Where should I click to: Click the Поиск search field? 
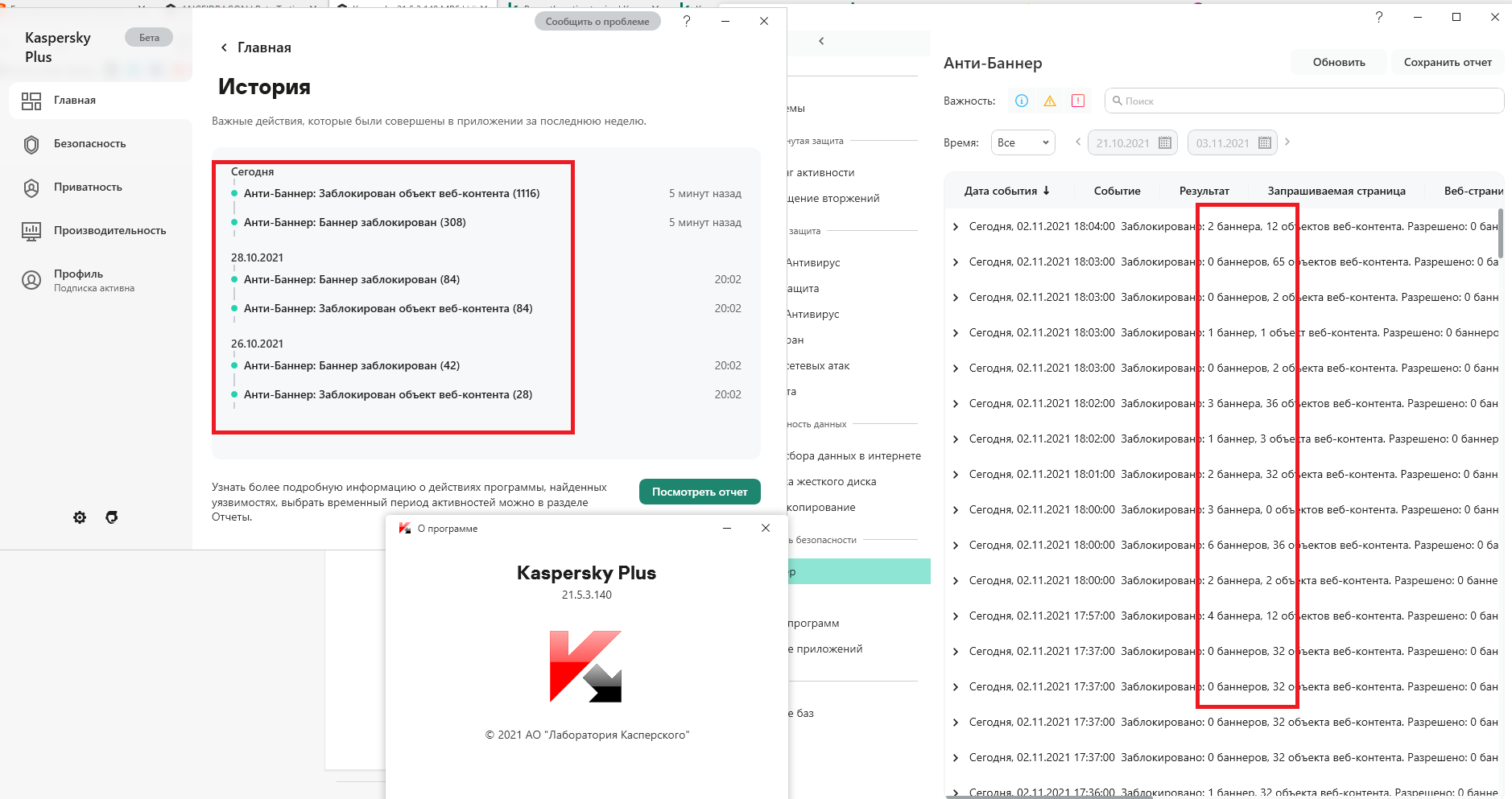pos(1304,101)
